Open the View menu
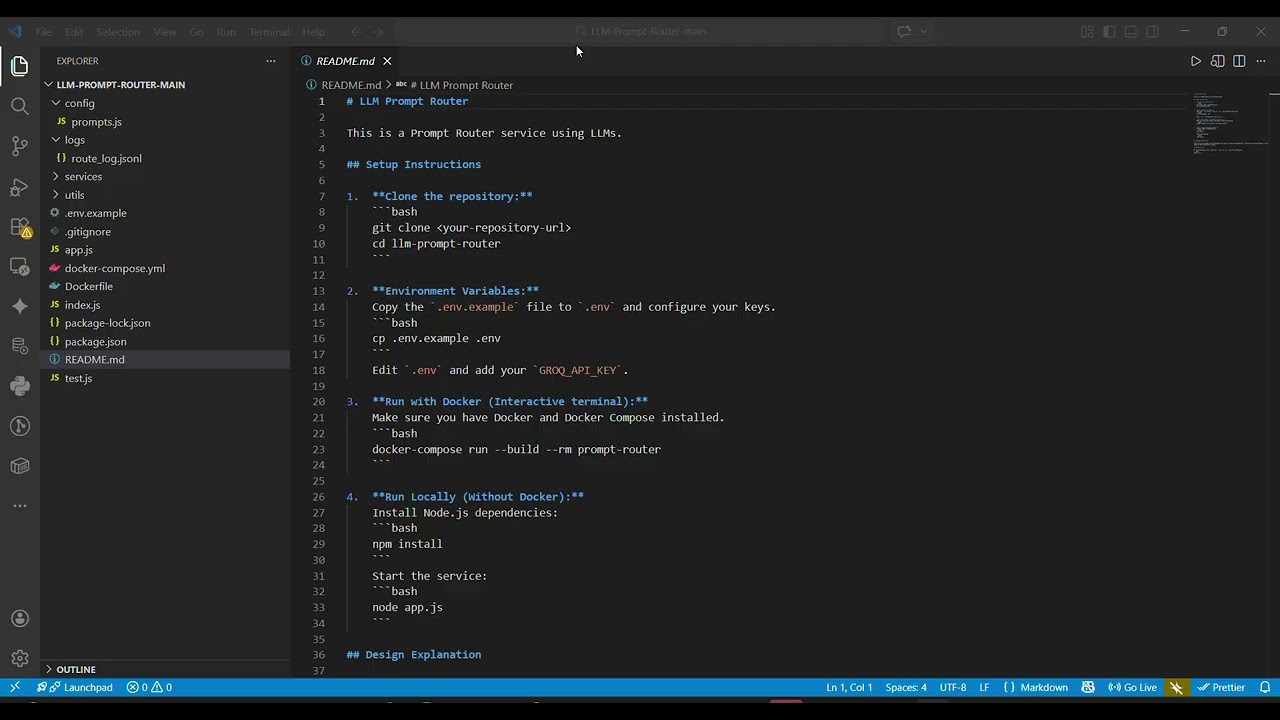 165,32
